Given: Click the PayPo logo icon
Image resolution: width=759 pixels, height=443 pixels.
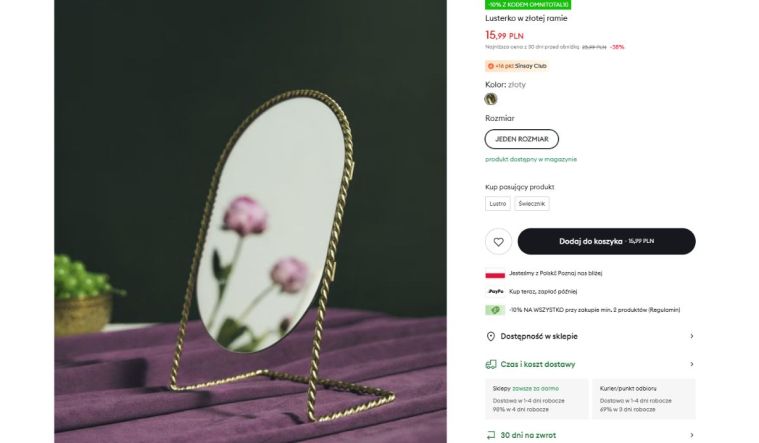Looking at the screenshot, I should 496,291.
